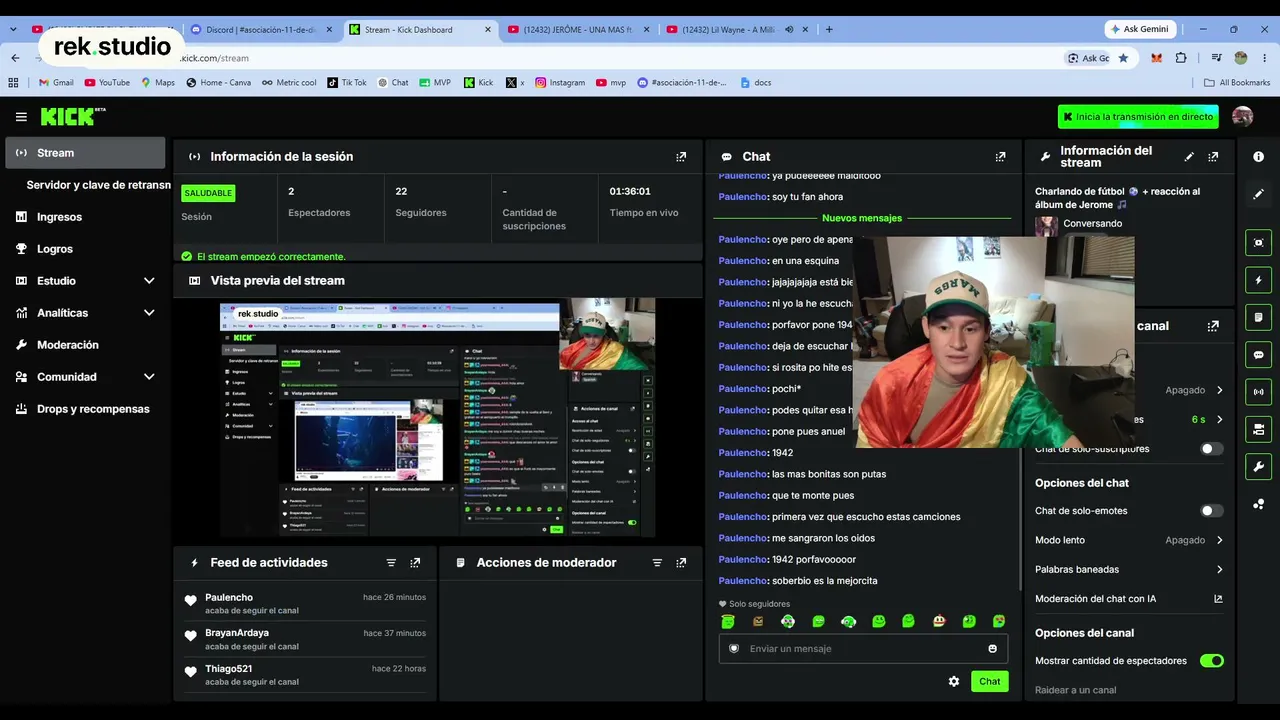Toggle the moderator actions widget icon
1280x720 pixels.
(1258, 317)
